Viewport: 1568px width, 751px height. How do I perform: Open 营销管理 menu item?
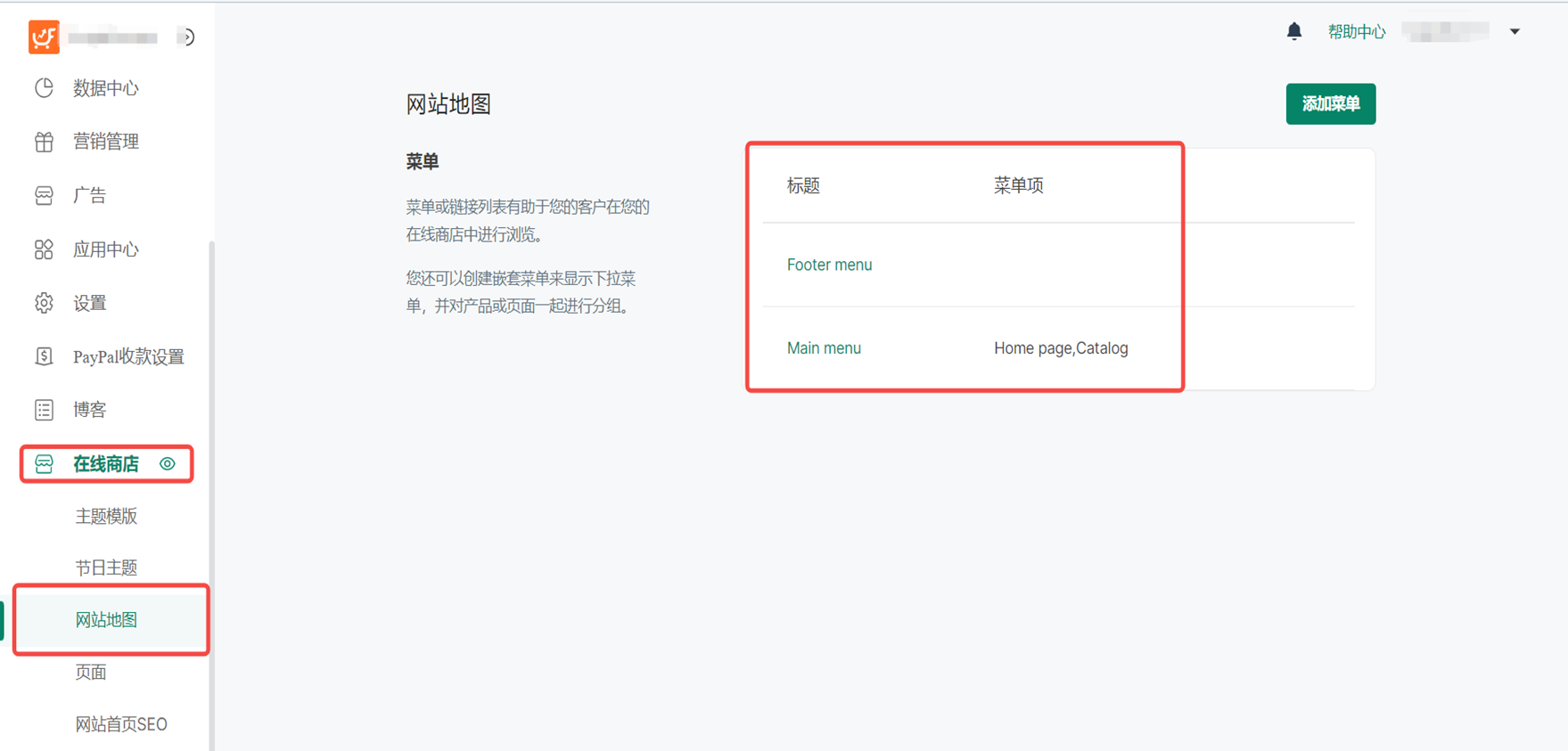[x=106, y=142]
